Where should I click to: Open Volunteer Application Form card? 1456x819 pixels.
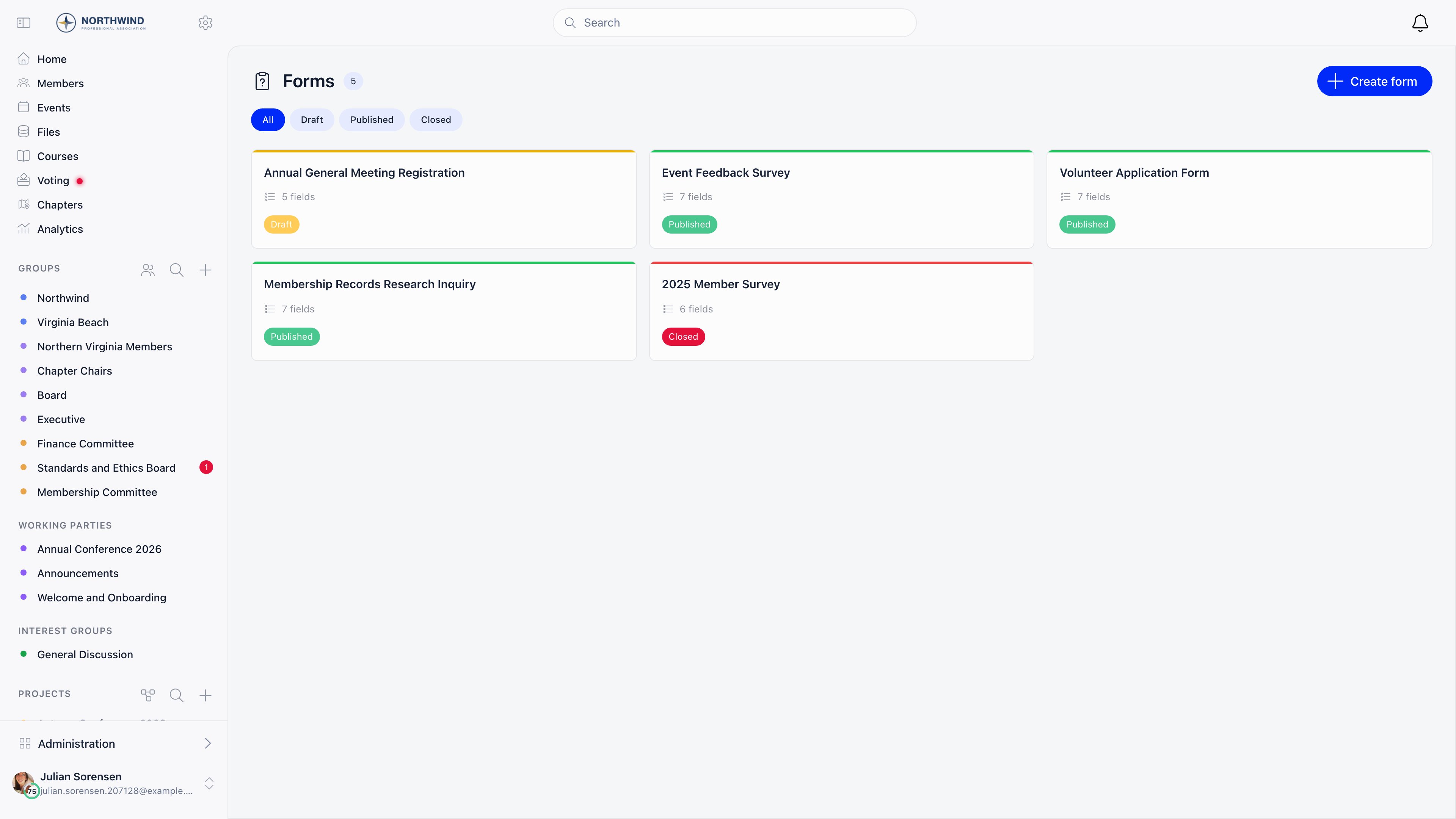pos(1239,199)
